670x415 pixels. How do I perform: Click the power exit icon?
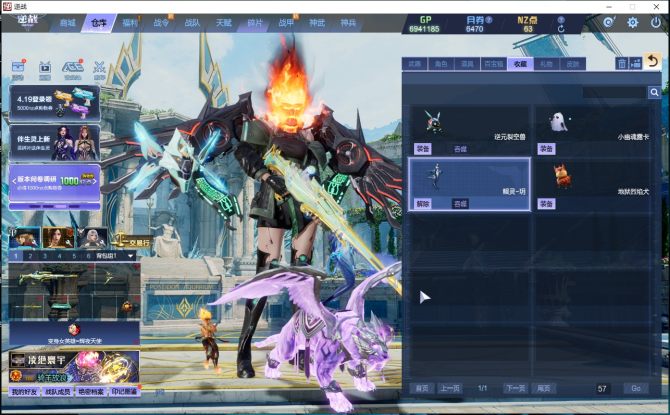click(655, 23)
